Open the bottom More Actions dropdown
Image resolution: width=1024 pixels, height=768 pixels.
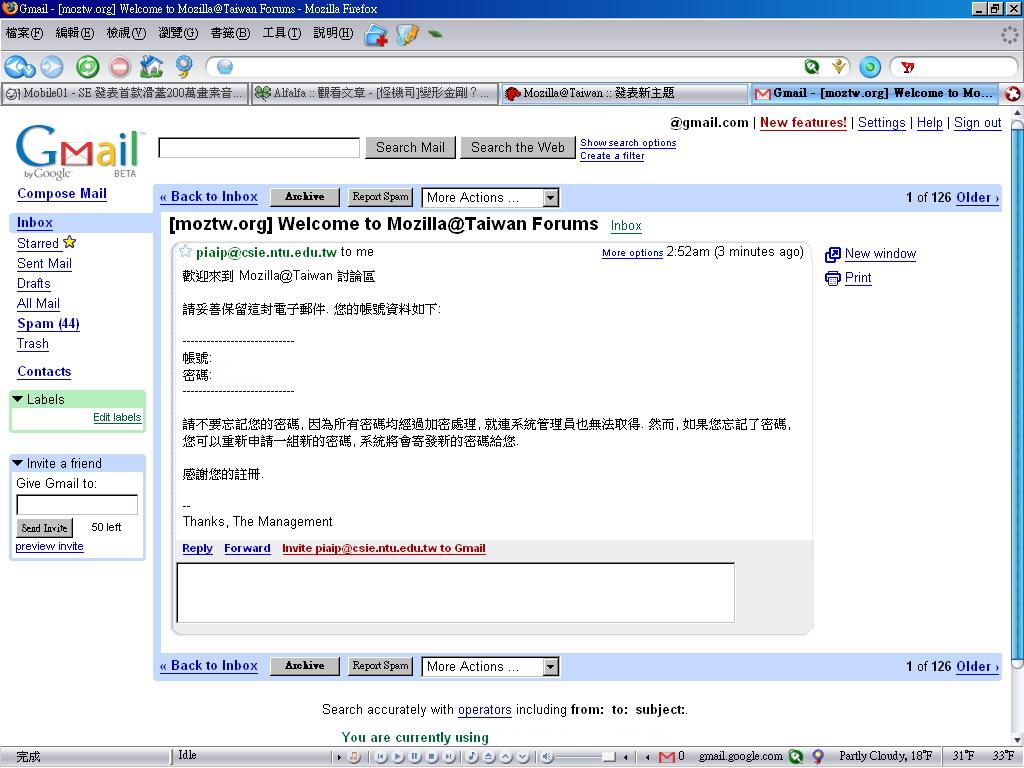point(490,667)
